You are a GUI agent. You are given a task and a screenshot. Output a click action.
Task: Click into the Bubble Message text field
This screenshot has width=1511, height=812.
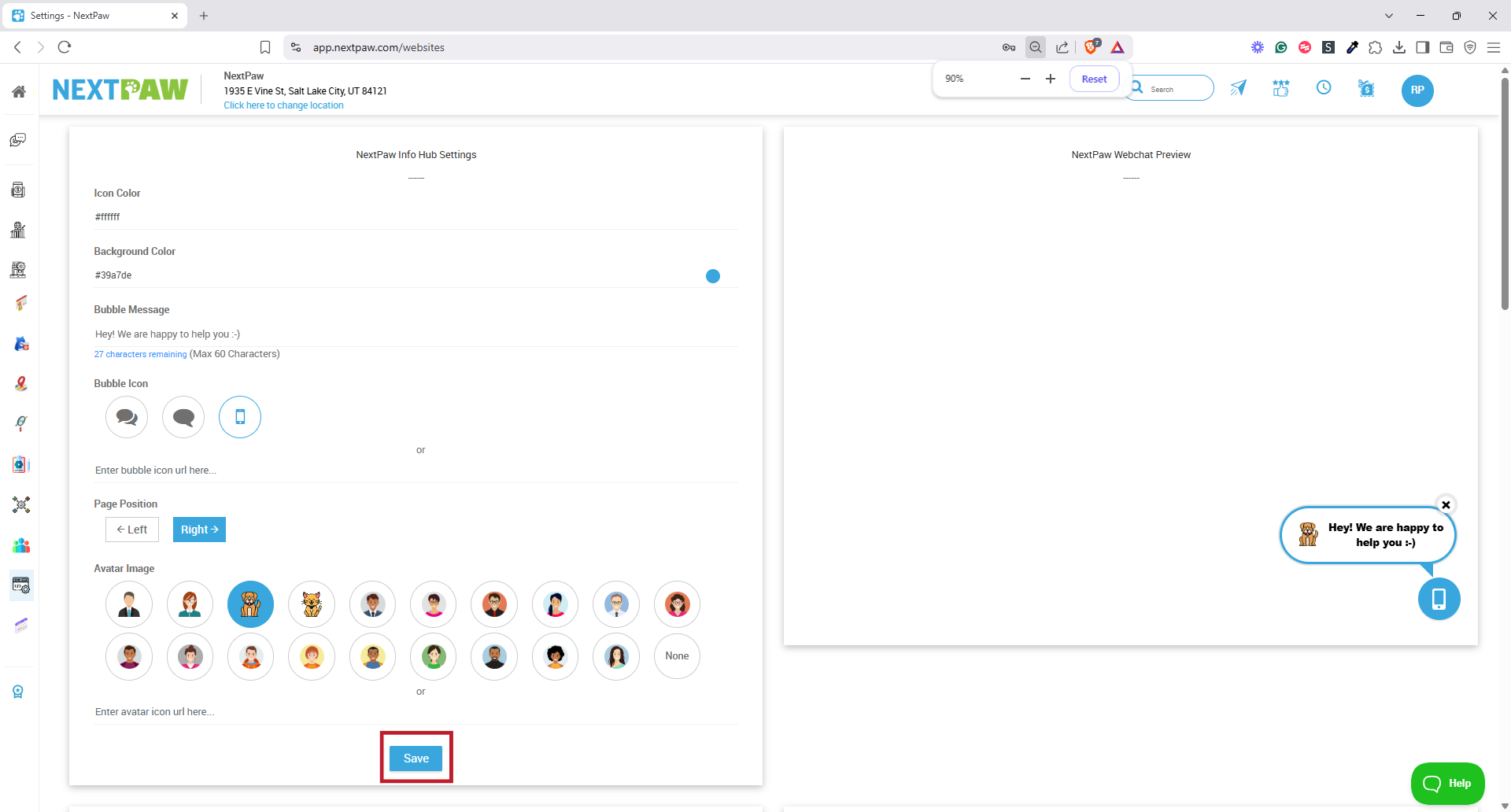pos(416,334)
